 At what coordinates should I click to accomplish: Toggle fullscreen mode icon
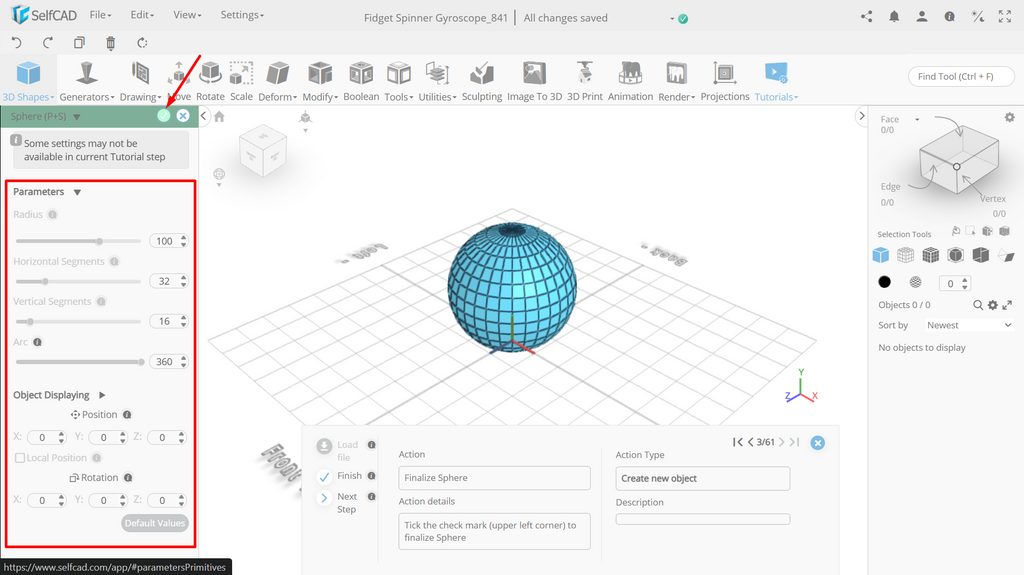tap(1004, 17)
